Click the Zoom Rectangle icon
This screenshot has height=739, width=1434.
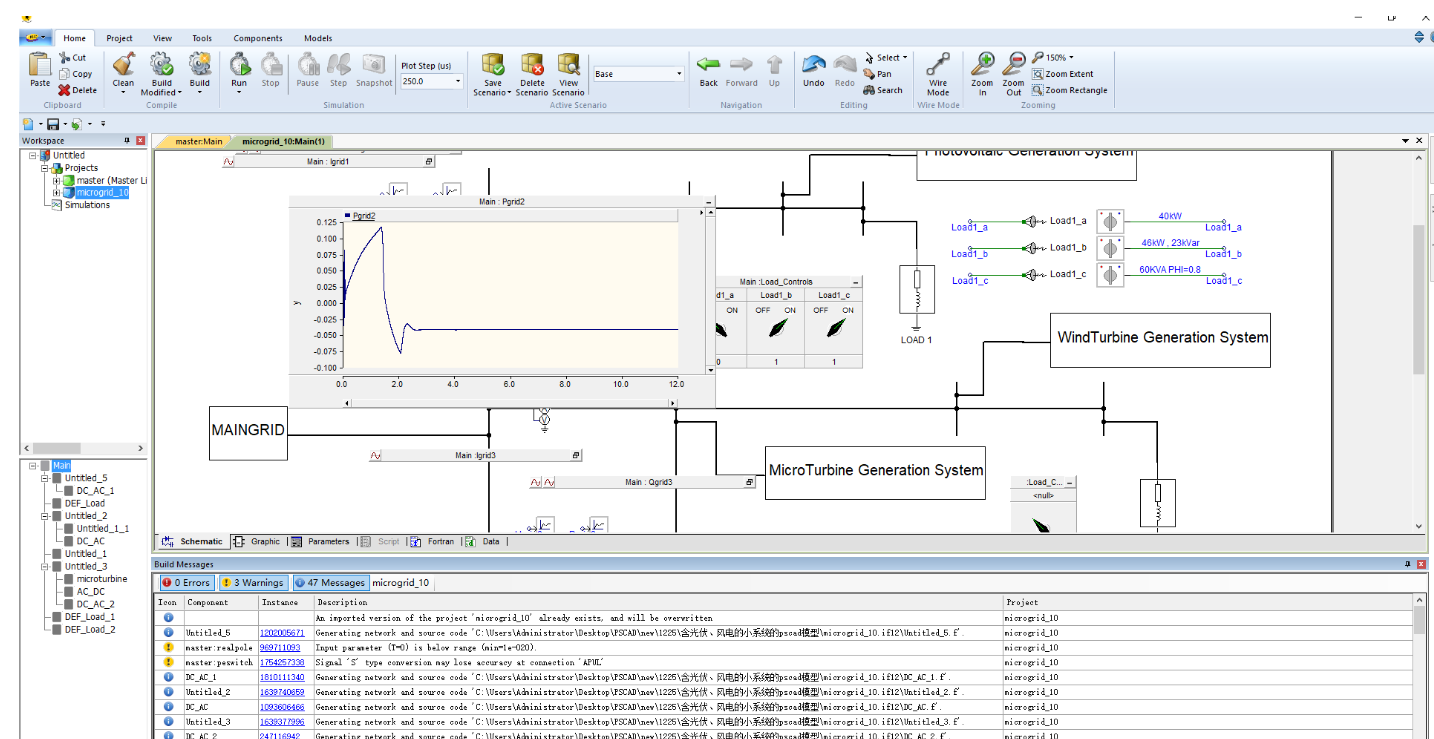(x=1038, y=90)
